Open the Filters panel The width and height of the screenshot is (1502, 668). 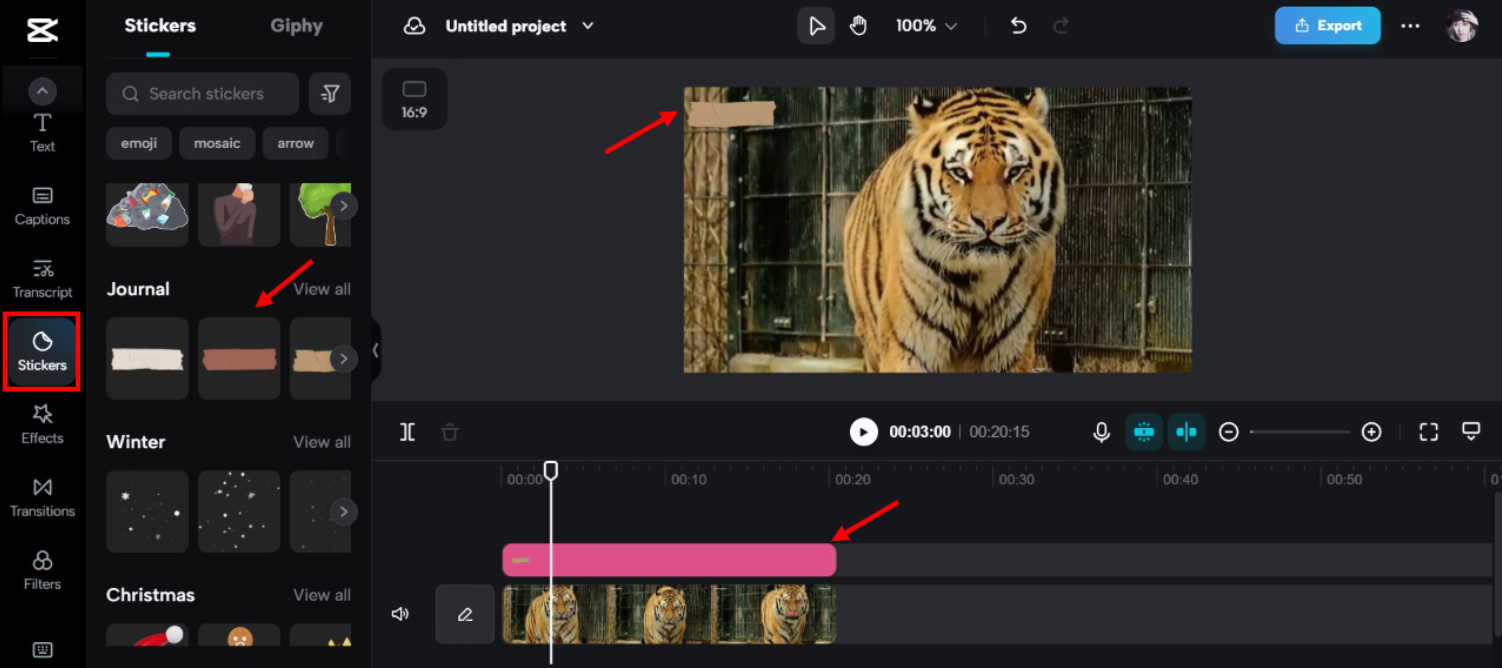42,571
